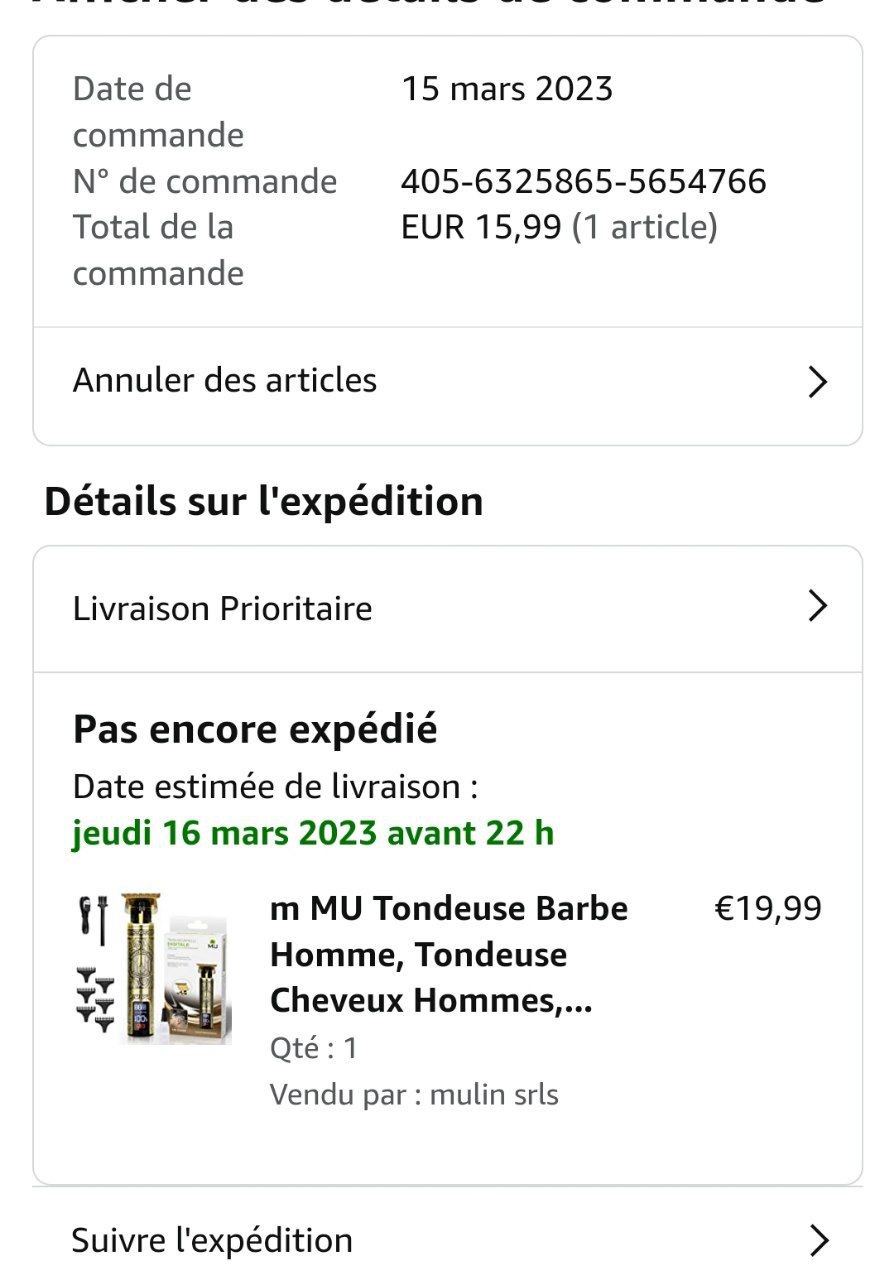
Task: Click the N° de commande label
Action: [x=205, y=182]
